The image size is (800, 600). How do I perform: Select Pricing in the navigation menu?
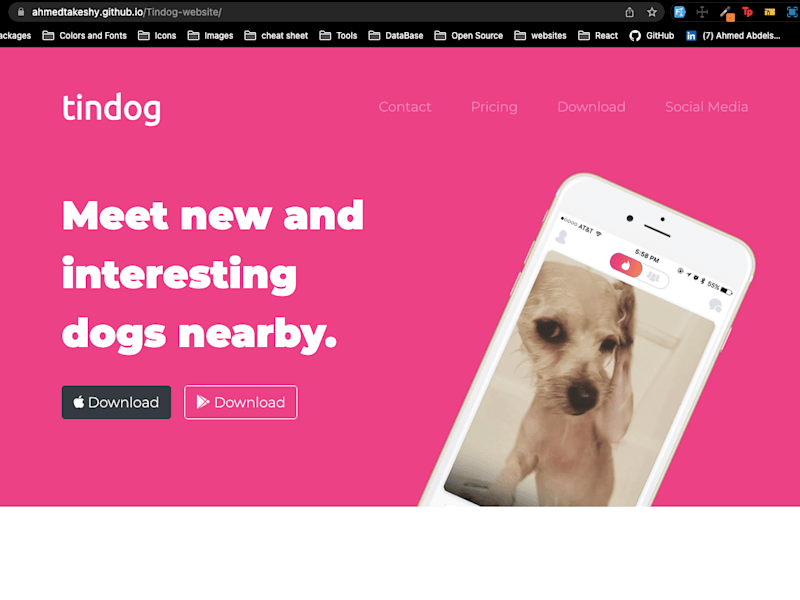[494, 107]
